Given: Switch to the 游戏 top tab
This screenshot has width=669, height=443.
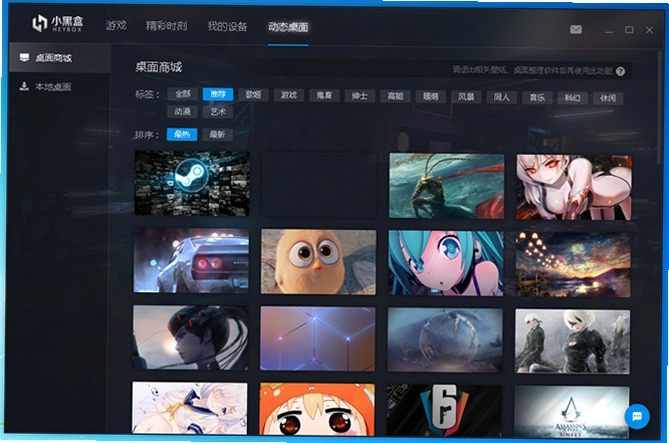Looking at the screenshot, I should (x=116, y=26).
